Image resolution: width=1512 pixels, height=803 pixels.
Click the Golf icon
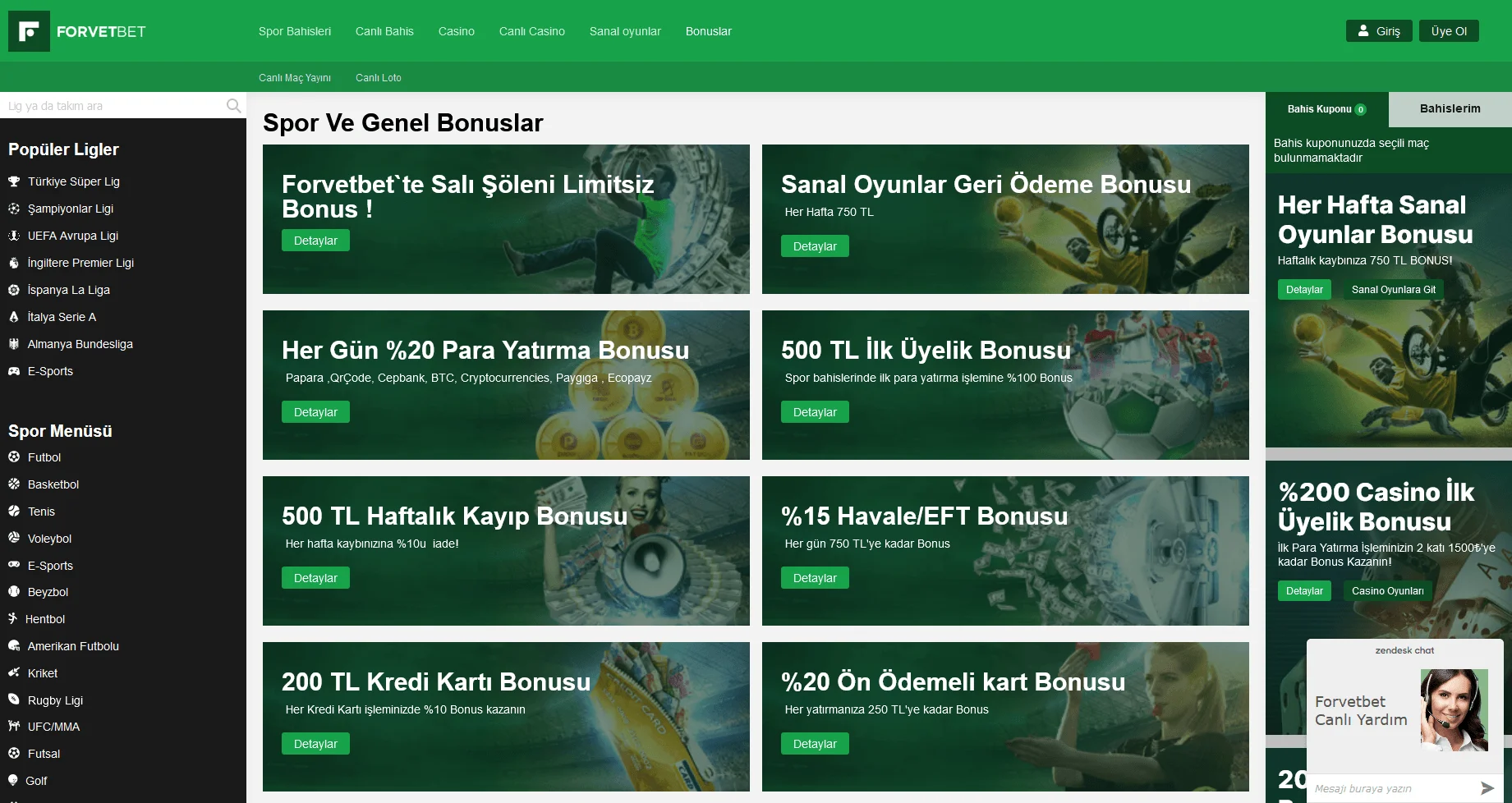point(13,780)
